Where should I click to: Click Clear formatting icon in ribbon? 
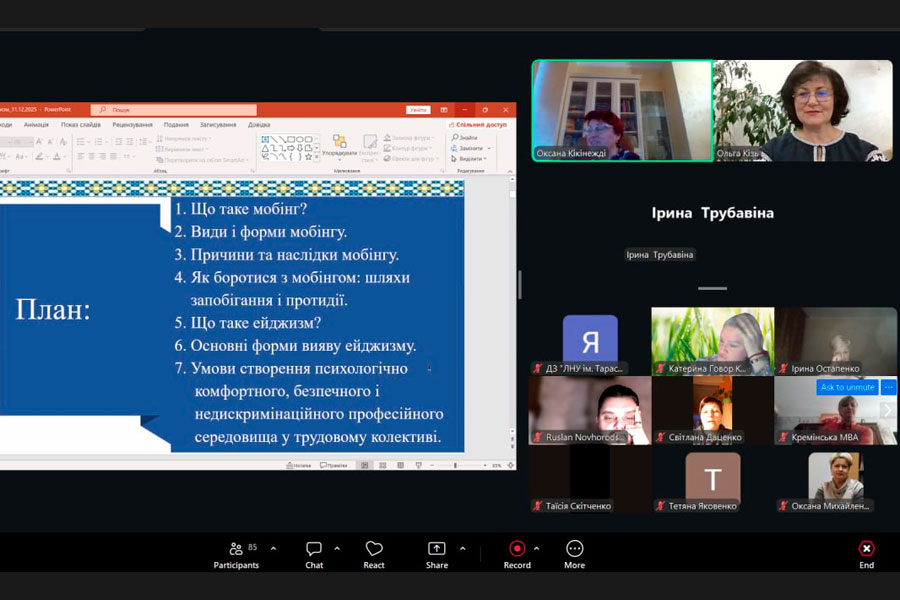(63, 141)
